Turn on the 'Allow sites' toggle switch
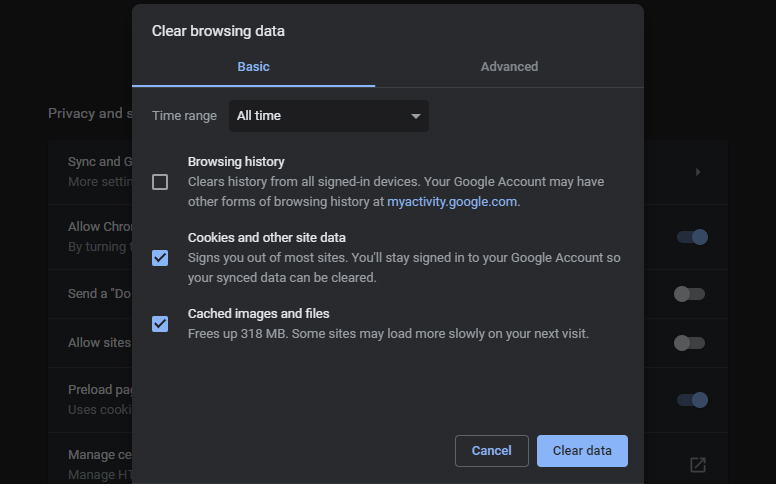 click(689, 343)
